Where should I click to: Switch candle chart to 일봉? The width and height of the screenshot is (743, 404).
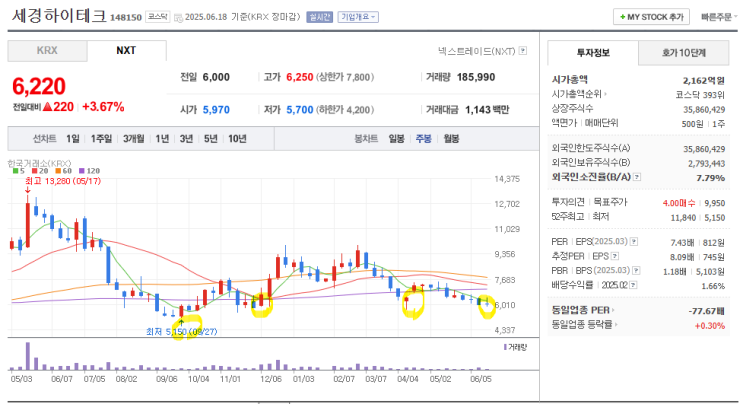397,139
